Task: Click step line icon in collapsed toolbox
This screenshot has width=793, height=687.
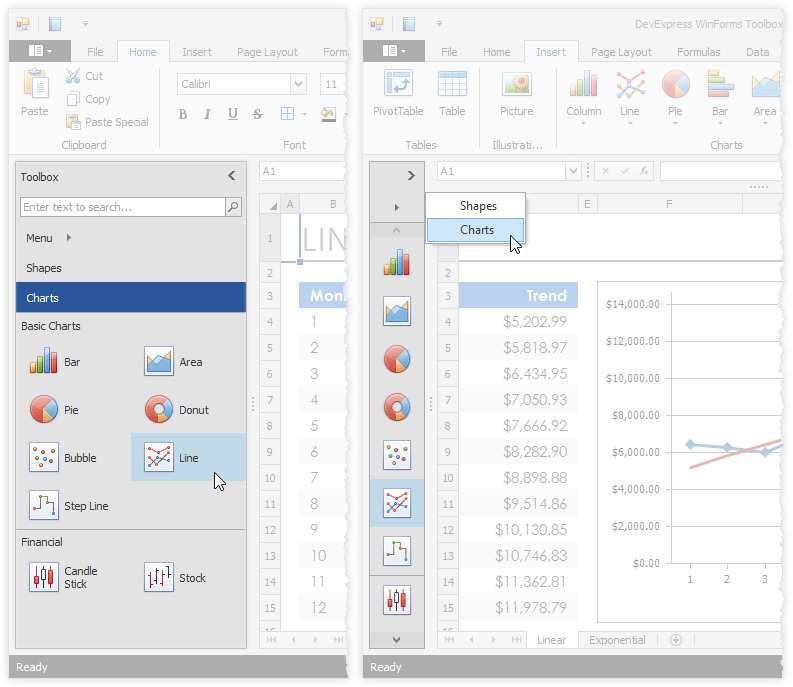Action: point(396,551)
